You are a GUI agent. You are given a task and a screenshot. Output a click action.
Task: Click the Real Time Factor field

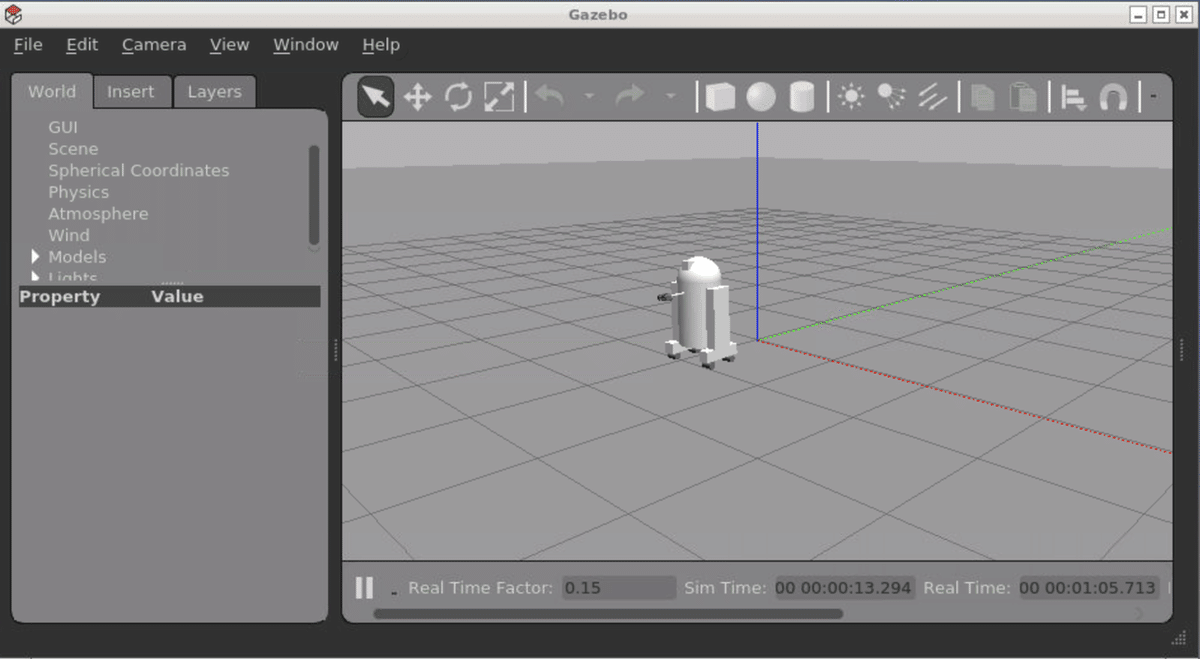[x=619, y=588]
